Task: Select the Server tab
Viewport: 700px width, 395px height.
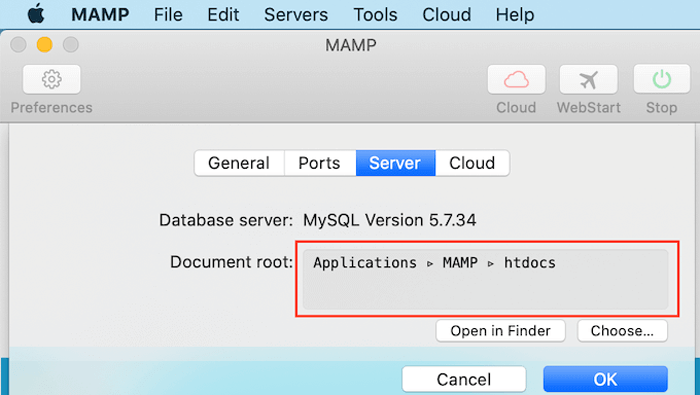Action: [396, 163]
